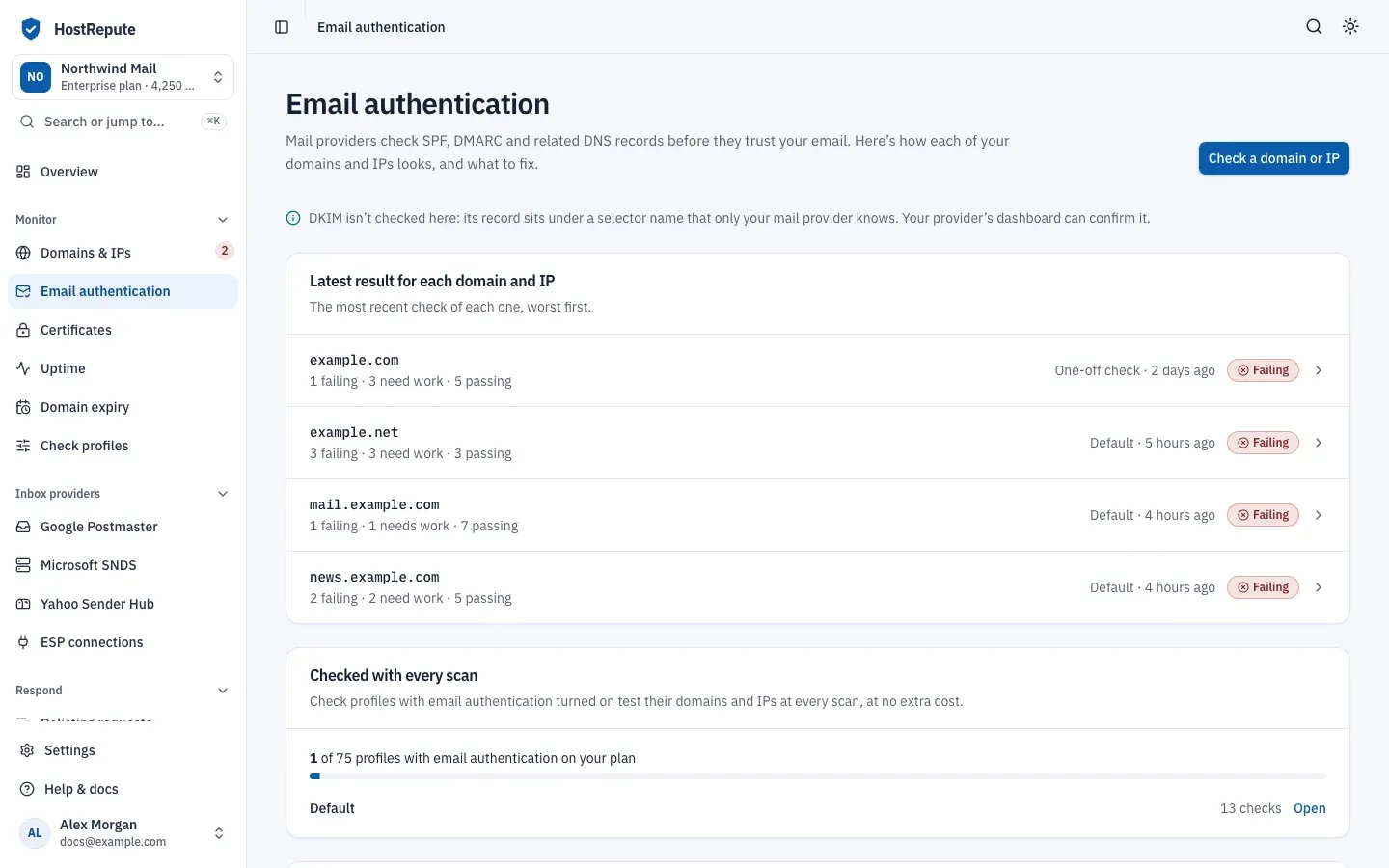This screenshot has width=1389, height=868.
Task: Click the ESP connections plug icon
Action: pyautogui.click(x=23, y=642)
